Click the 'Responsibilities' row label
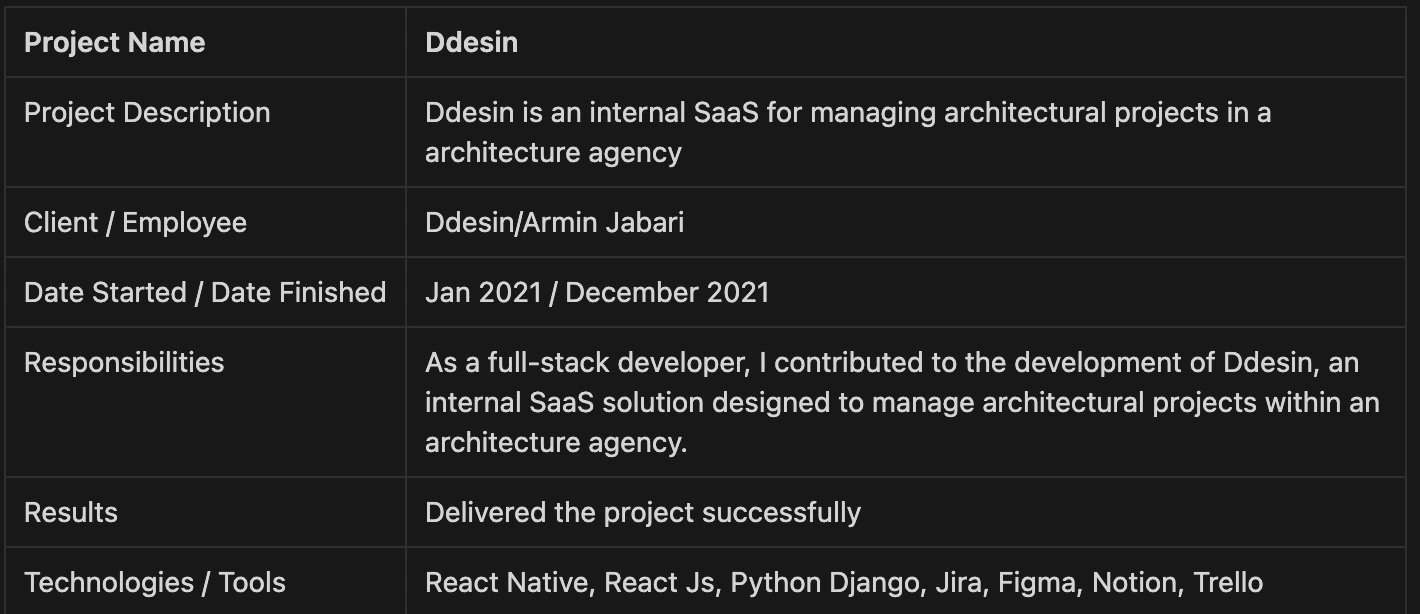This screenshot has height=614, width=1420. (x=124, y=362)
